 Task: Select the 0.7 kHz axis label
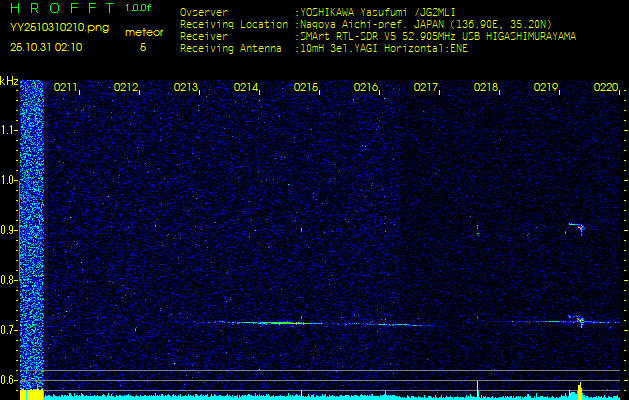click(x=9, y=330)
